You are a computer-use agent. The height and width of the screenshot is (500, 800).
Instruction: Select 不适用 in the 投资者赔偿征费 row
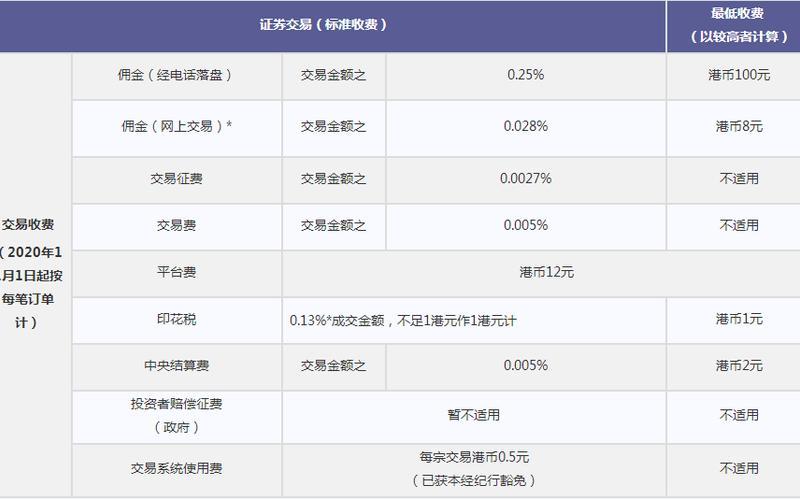click(739, 415)
